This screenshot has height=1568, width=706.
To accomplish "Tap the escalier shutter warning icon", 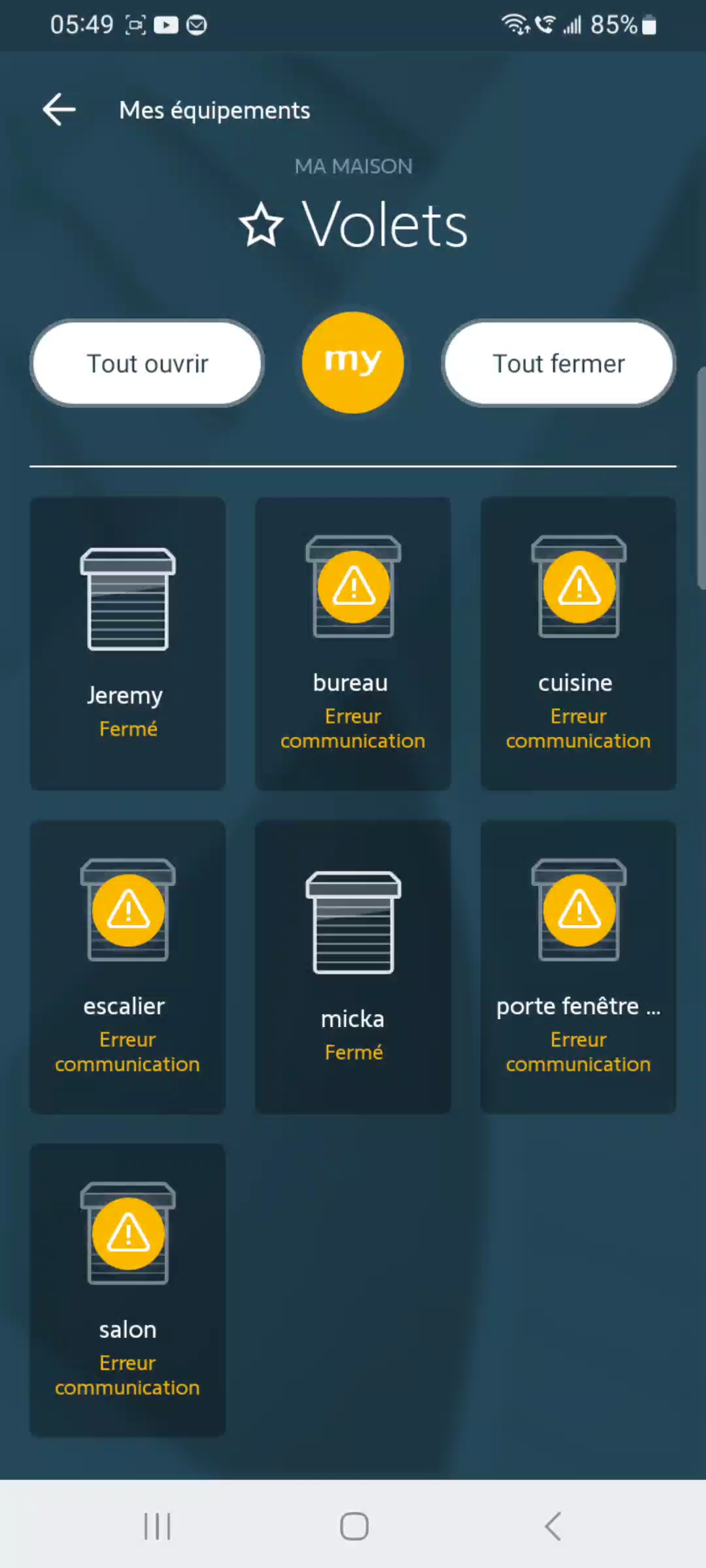I will coord(128,910).
